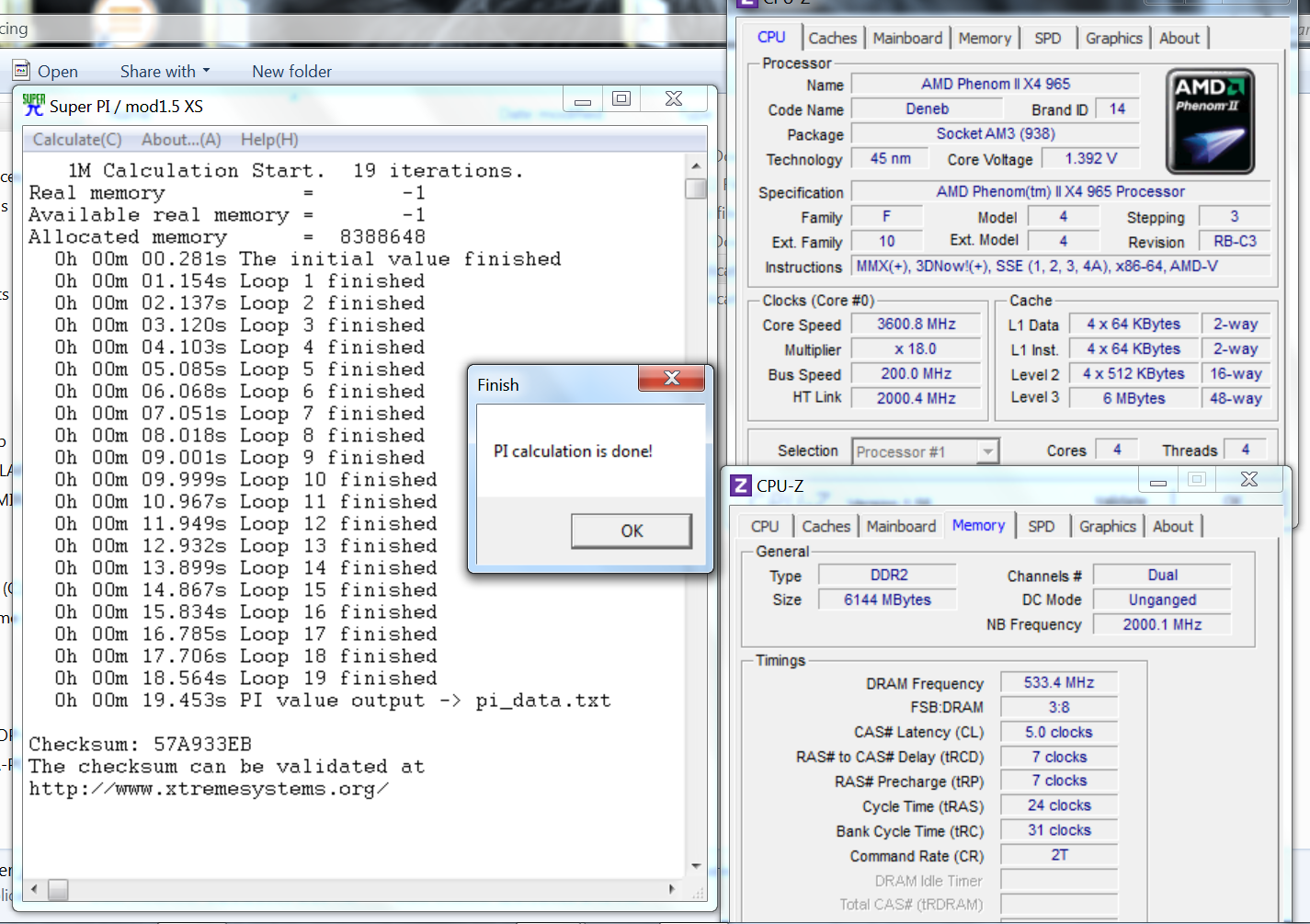The image size is (1310, 924).
Task: Open the Calculate(C) menu in Super PI
Action: pyautogui.click(x=77, y=140)
